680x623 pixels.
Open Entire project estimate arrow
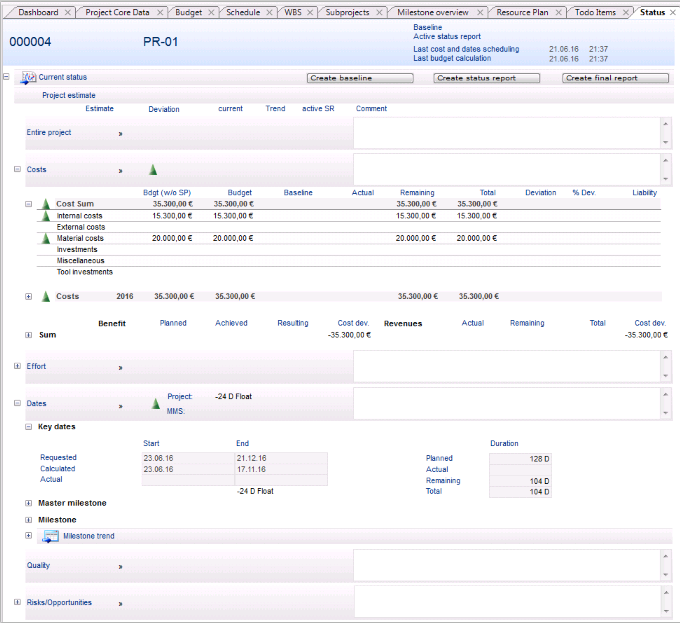click(121, 134)
